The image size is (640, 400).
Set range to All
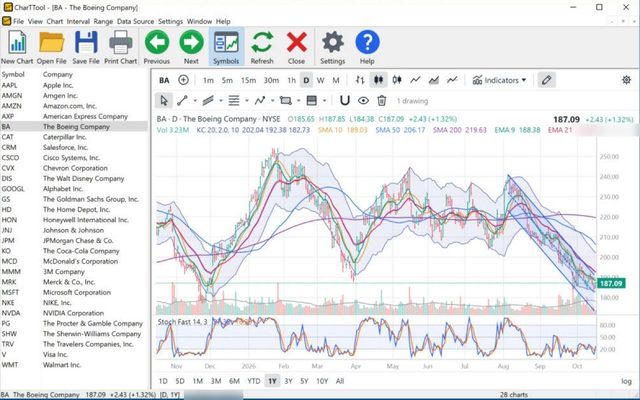(x=340, y=381)
